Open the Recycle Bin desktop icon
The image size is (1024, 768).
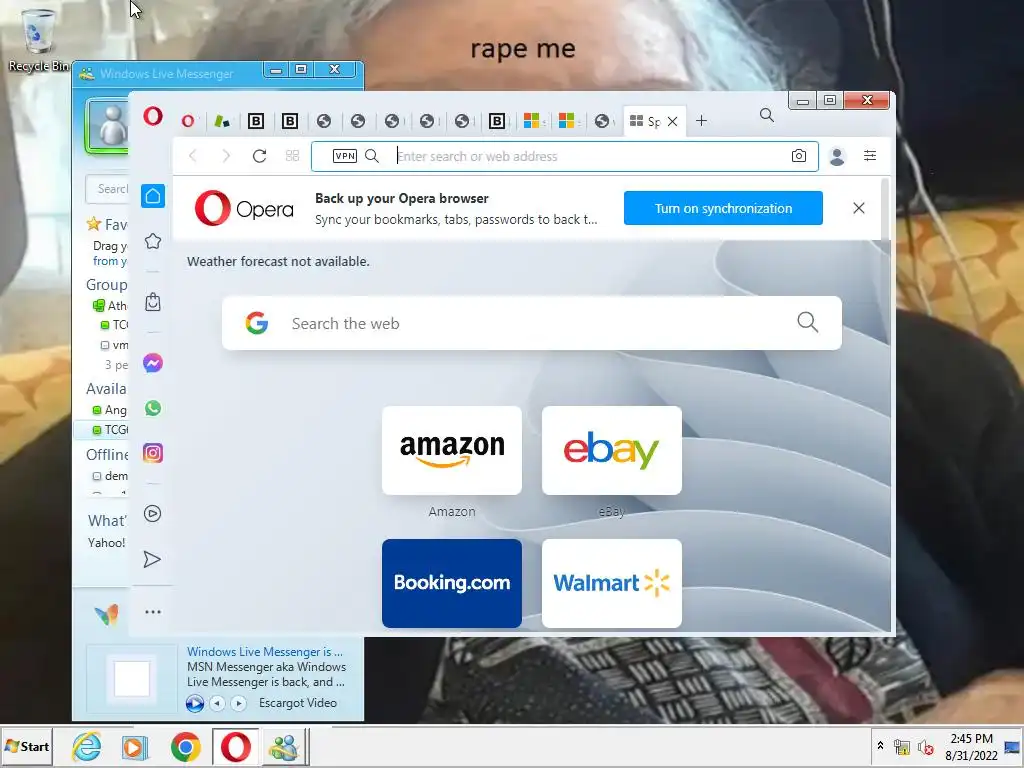click(38, 39)
